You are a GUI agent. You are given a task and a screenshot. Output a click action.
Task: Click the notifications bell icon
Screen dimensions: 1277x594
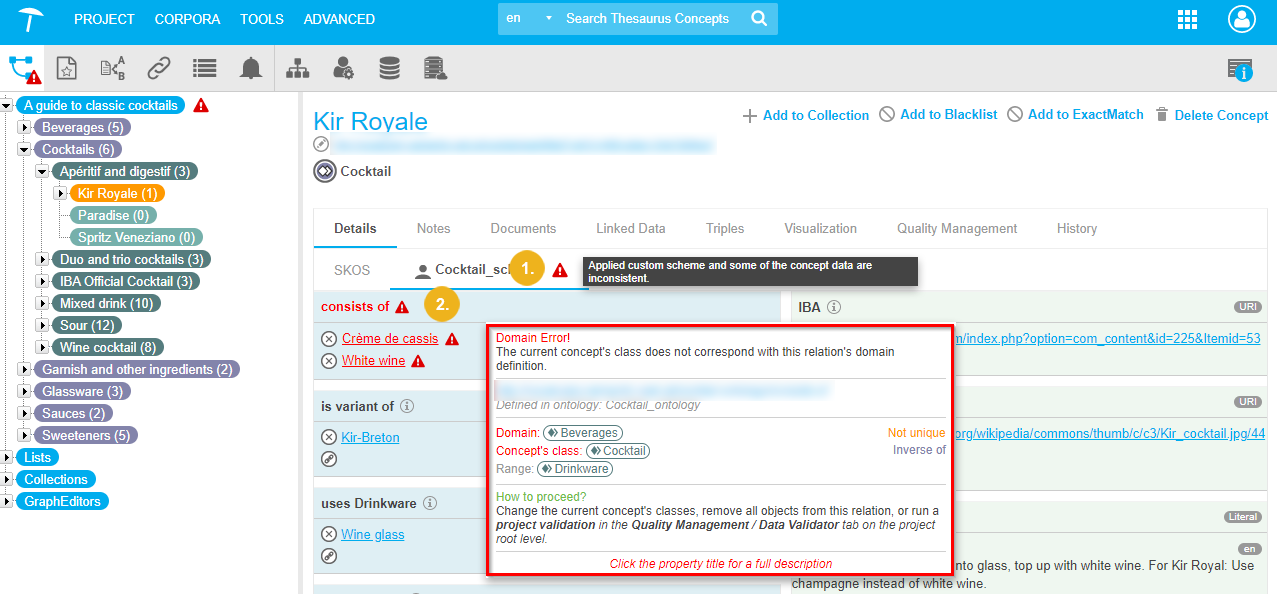click(250, 68)
